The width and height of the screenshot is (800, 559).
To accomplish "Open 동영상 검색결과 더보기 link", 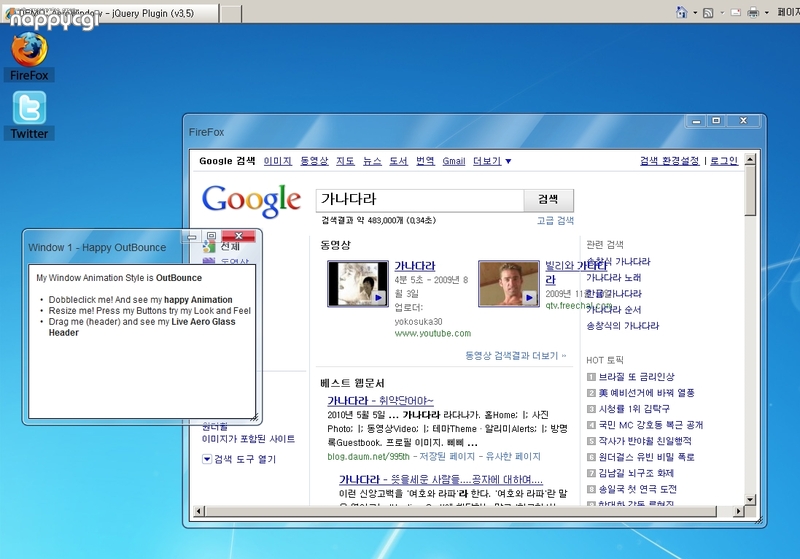I will 515,355.
